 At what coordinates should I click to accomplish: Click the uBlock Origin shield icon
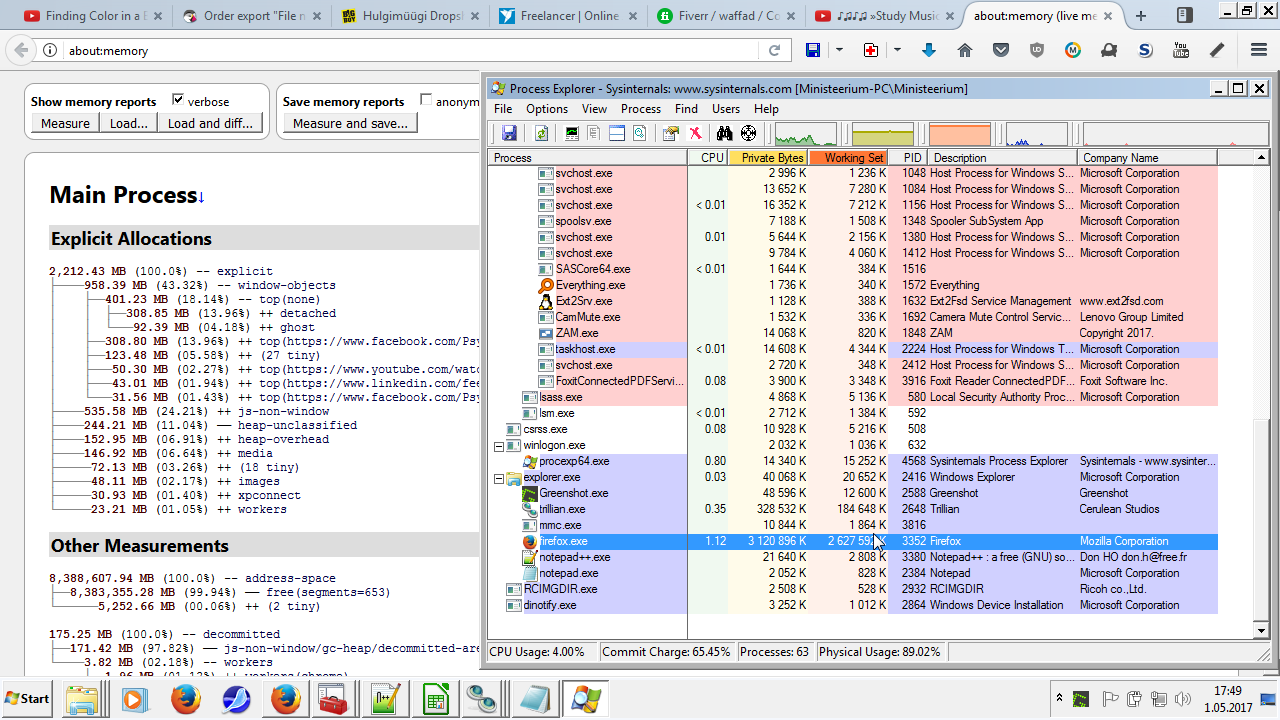tap(1036, 50)
